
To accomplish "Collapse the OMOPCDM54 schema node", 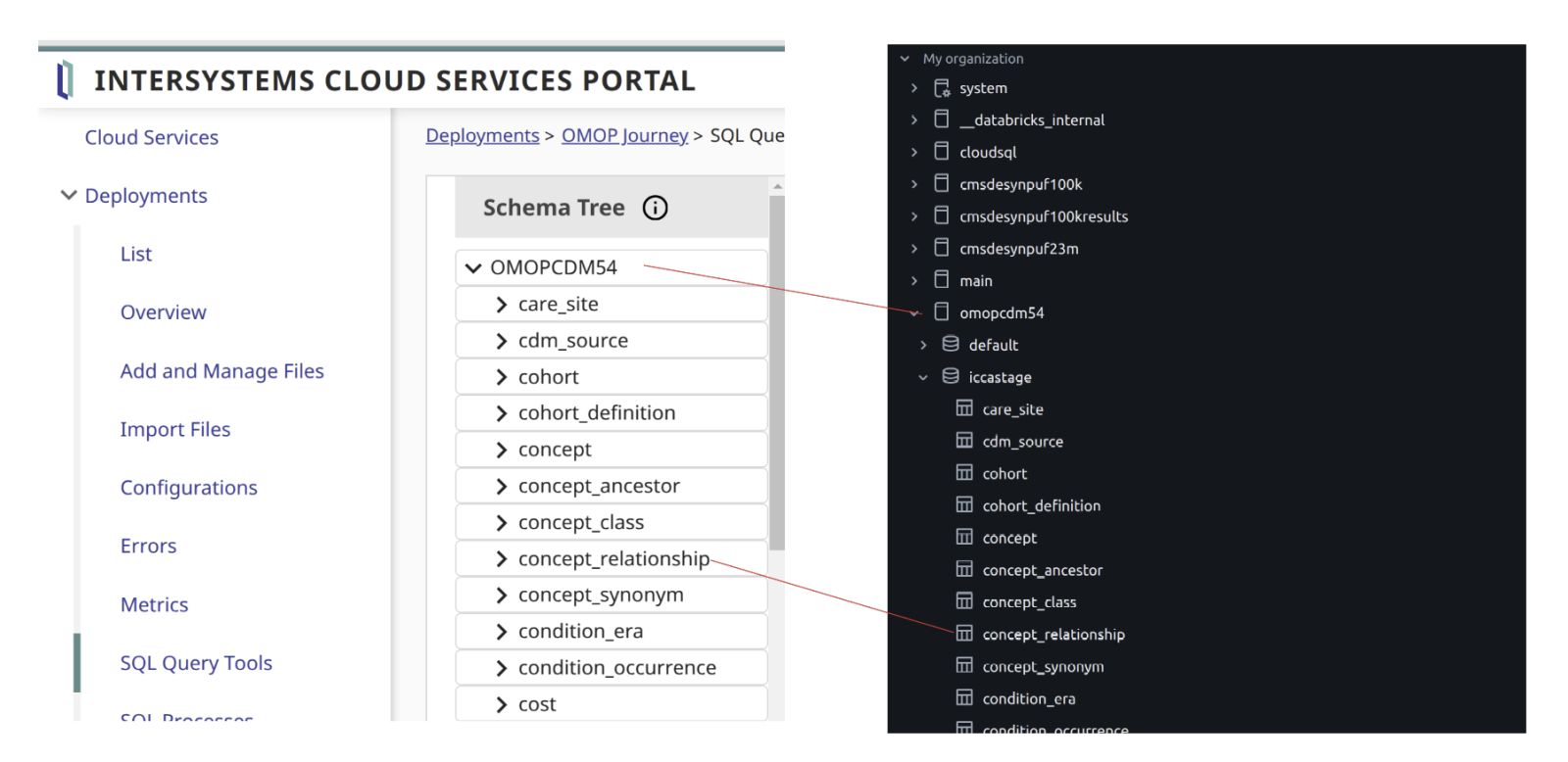I will coord(473,267).
